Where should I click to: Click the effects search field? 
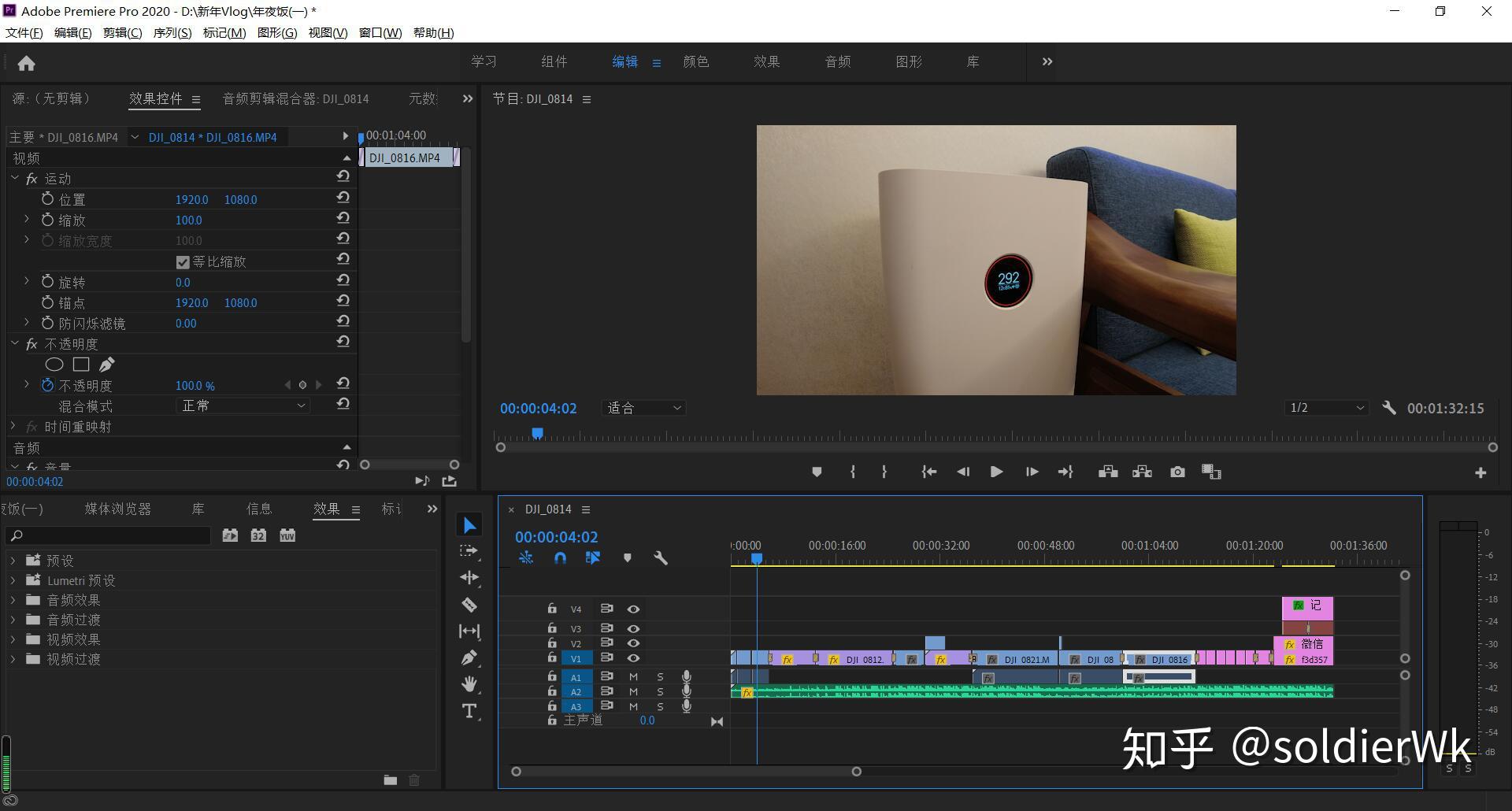tap(109, 535)
